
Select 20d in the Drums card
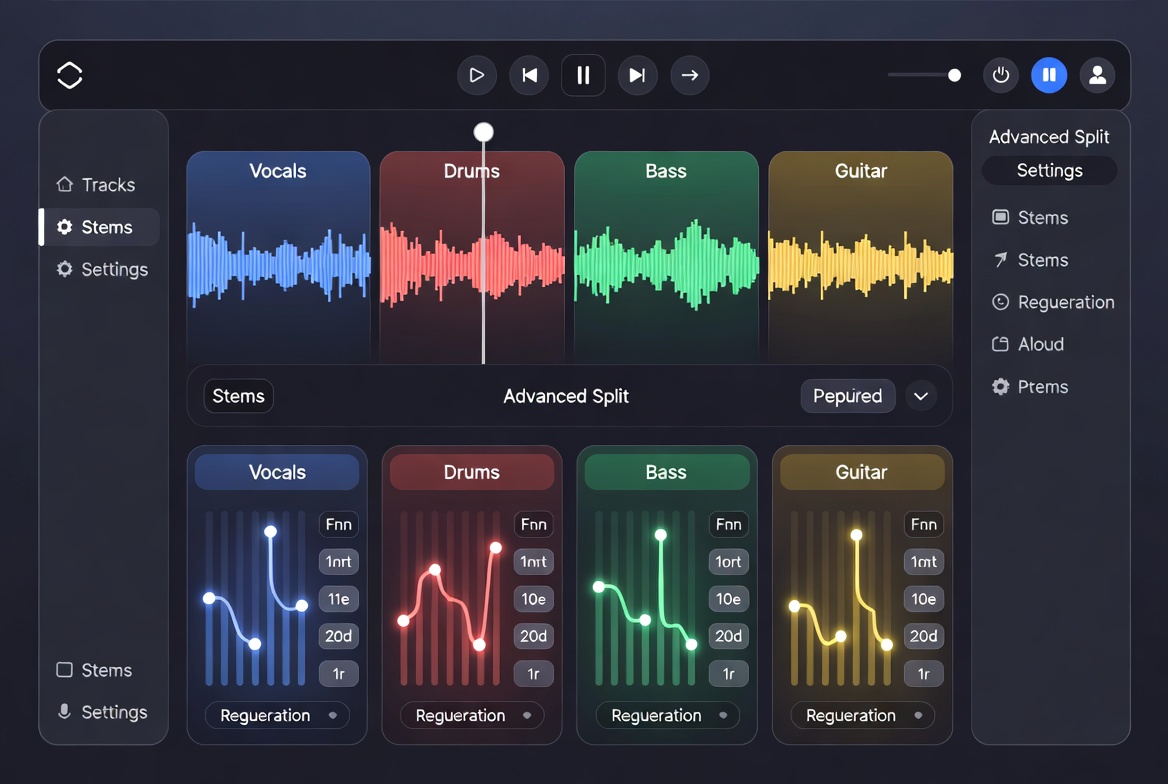tap(533, 636)
